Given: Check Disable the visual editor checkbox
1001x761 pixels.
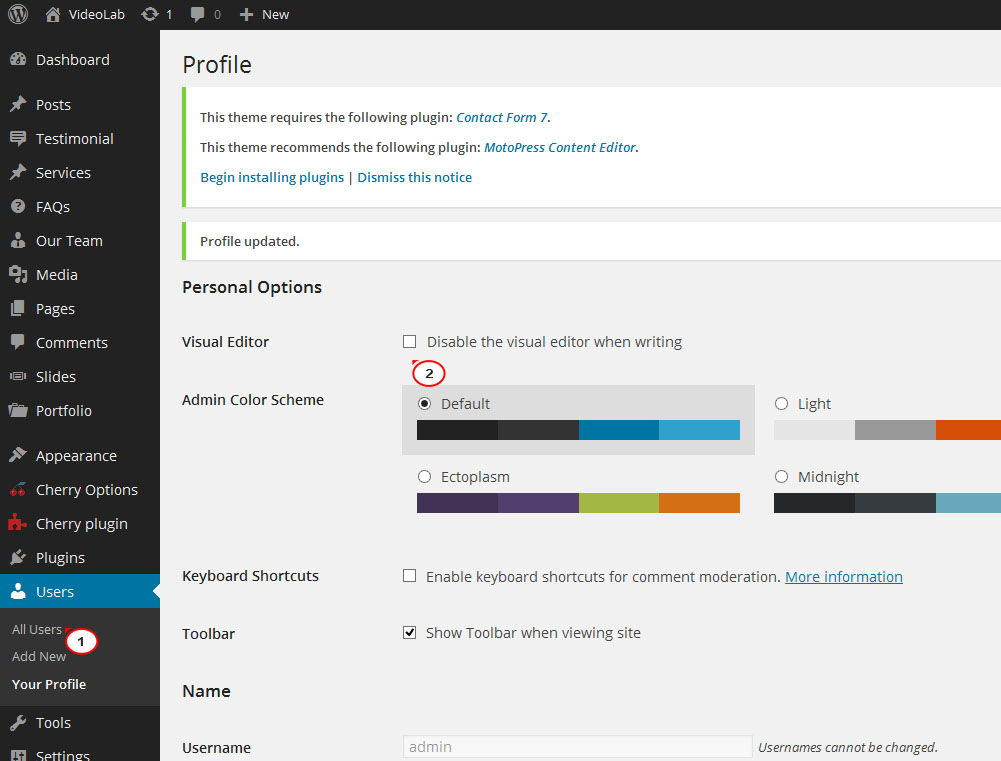Looking at the screenshot, I should click(x=409, y=342).
